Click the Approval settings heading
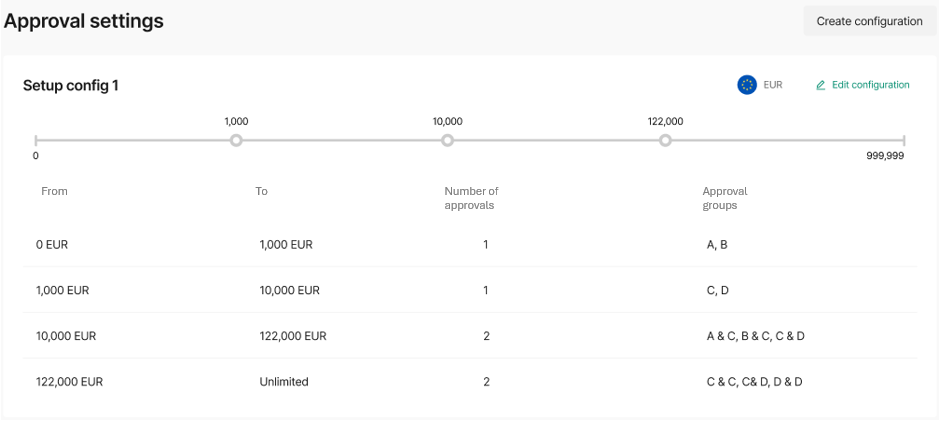This screenshot has height=422, width=939. (x=84, y=21)
